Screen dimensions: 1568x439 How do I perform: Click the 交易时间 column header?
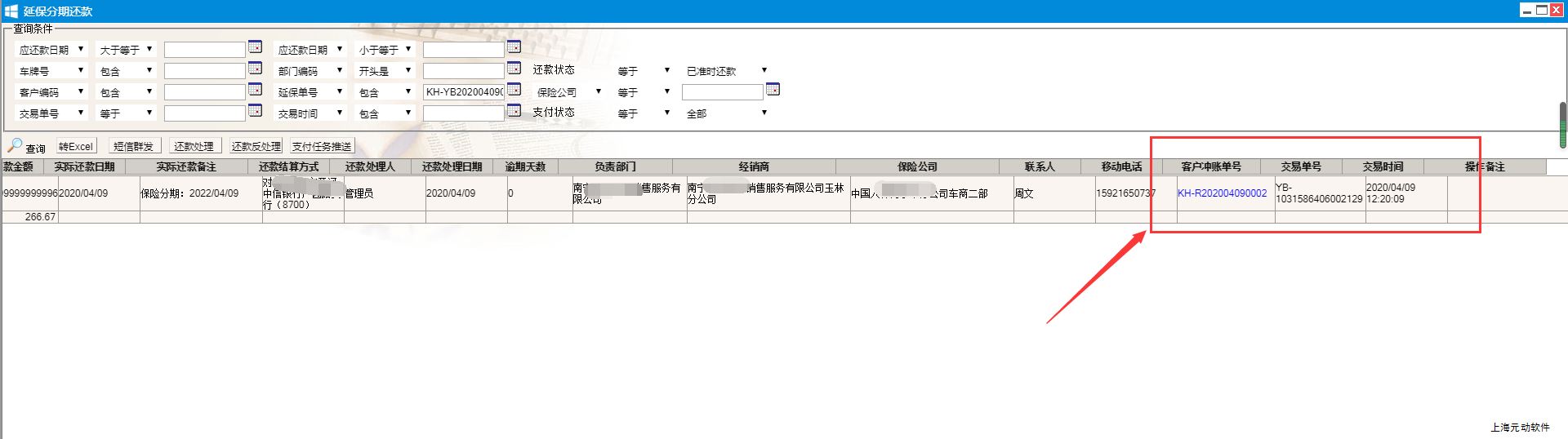click(x=1382, y=166)
